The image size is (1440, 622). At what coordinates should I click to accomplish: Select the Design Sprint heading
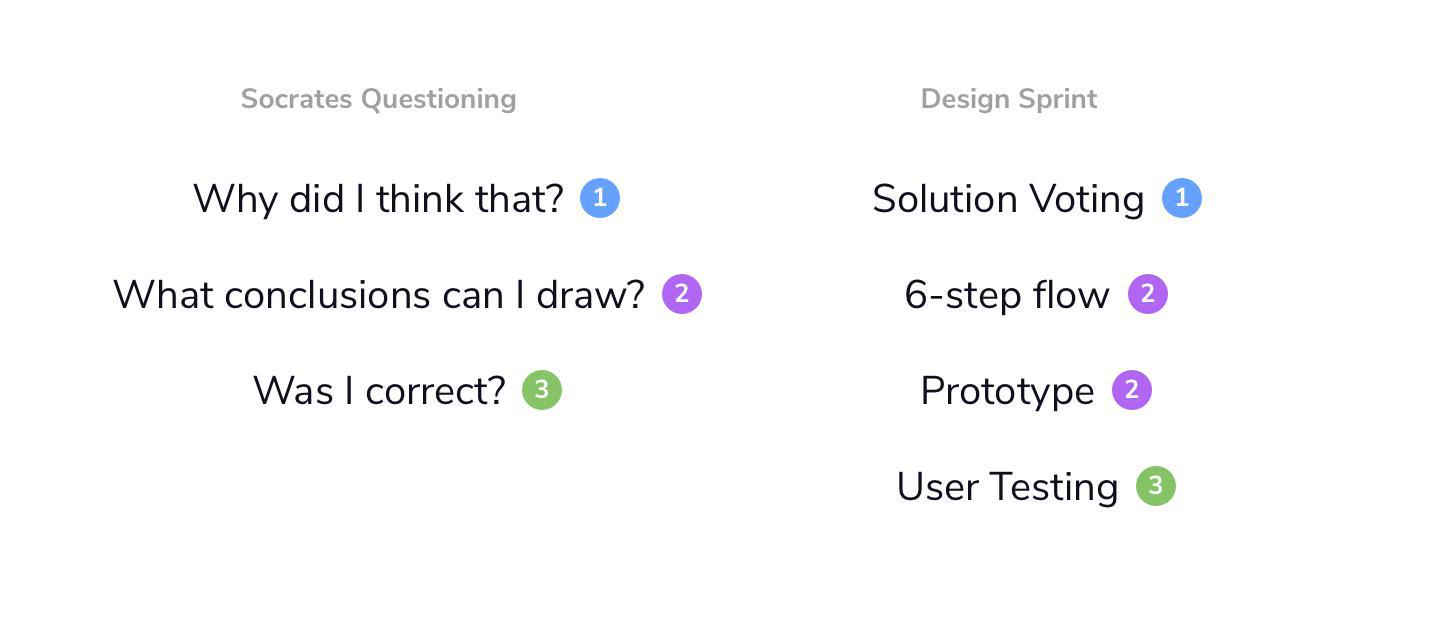point(1008,99)
